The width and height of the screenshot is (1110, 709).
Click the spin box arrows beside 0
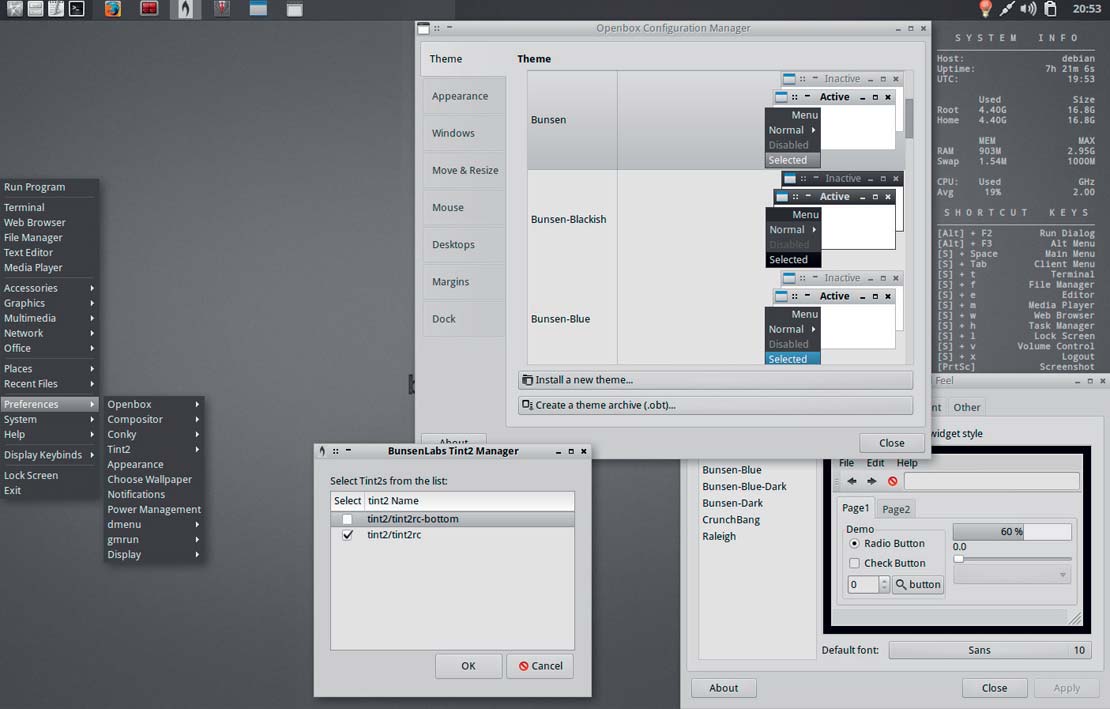tap(883, 584)
